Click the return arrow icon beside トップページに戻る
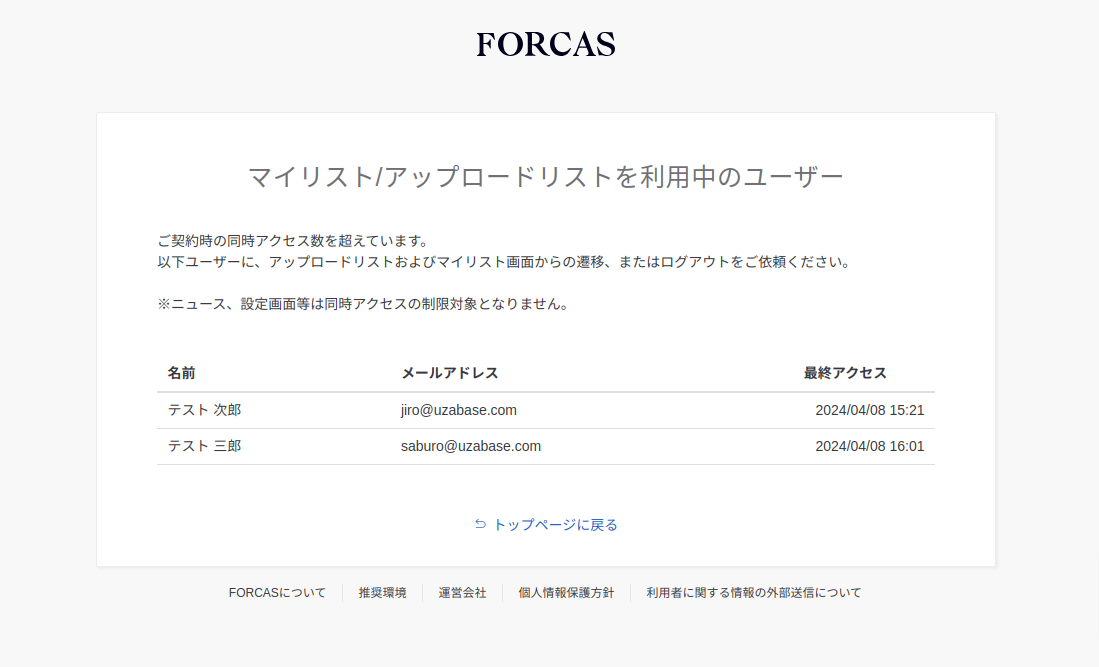This screenshot has height=667, width=1099. (480, 524)
